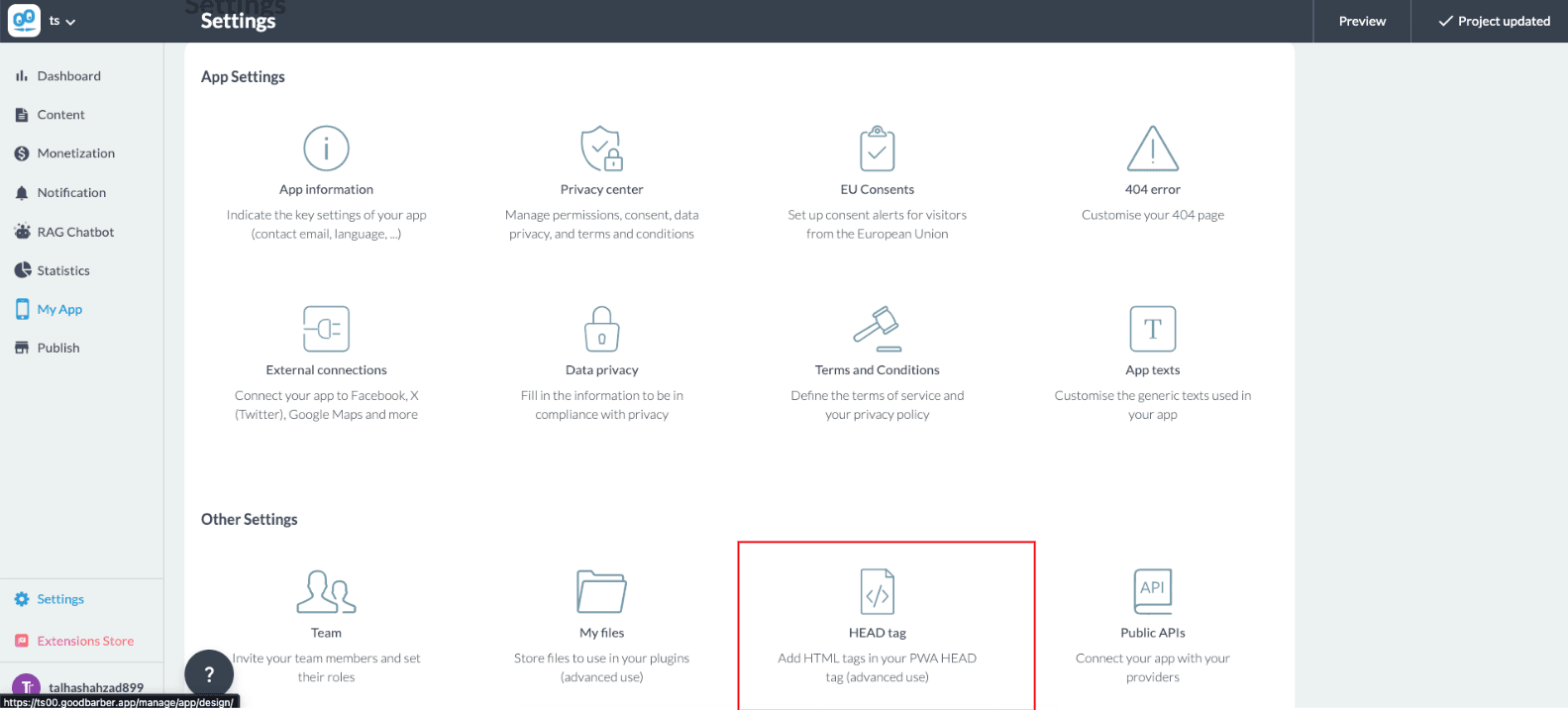This screenshot has width=1568, height=710.
Task: Click the Preview button
Action: 1362,21
